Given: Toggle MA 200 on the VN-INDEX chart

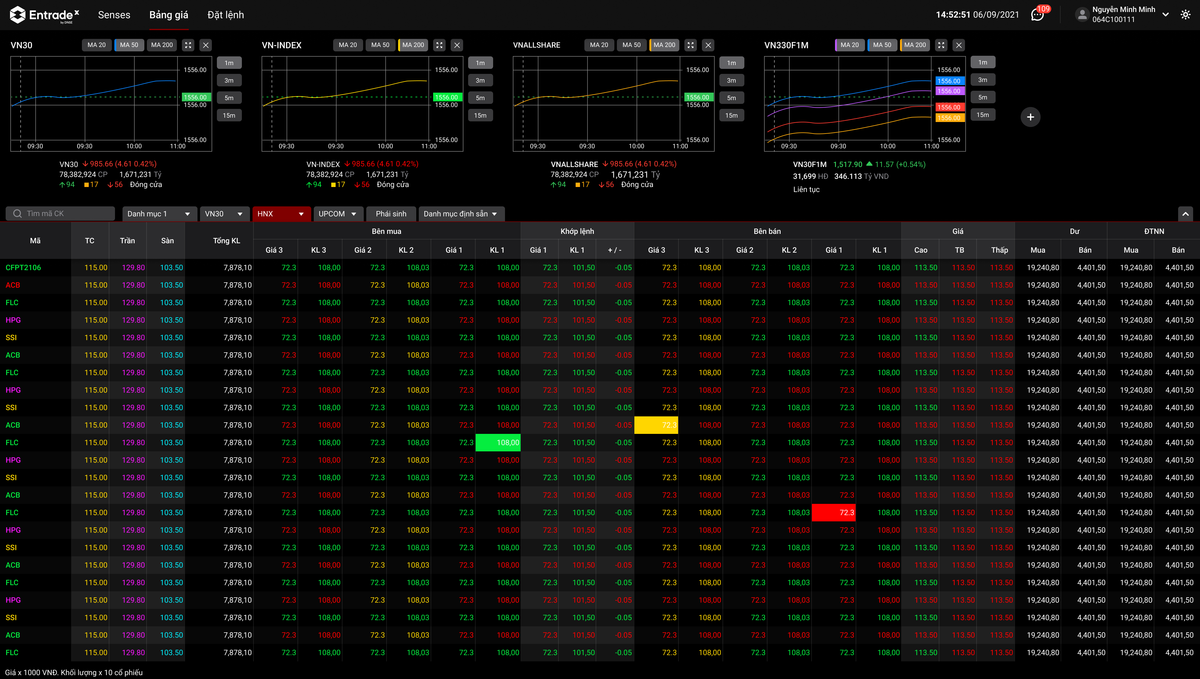Looking at the screenshot, I should tap(411, 45).
